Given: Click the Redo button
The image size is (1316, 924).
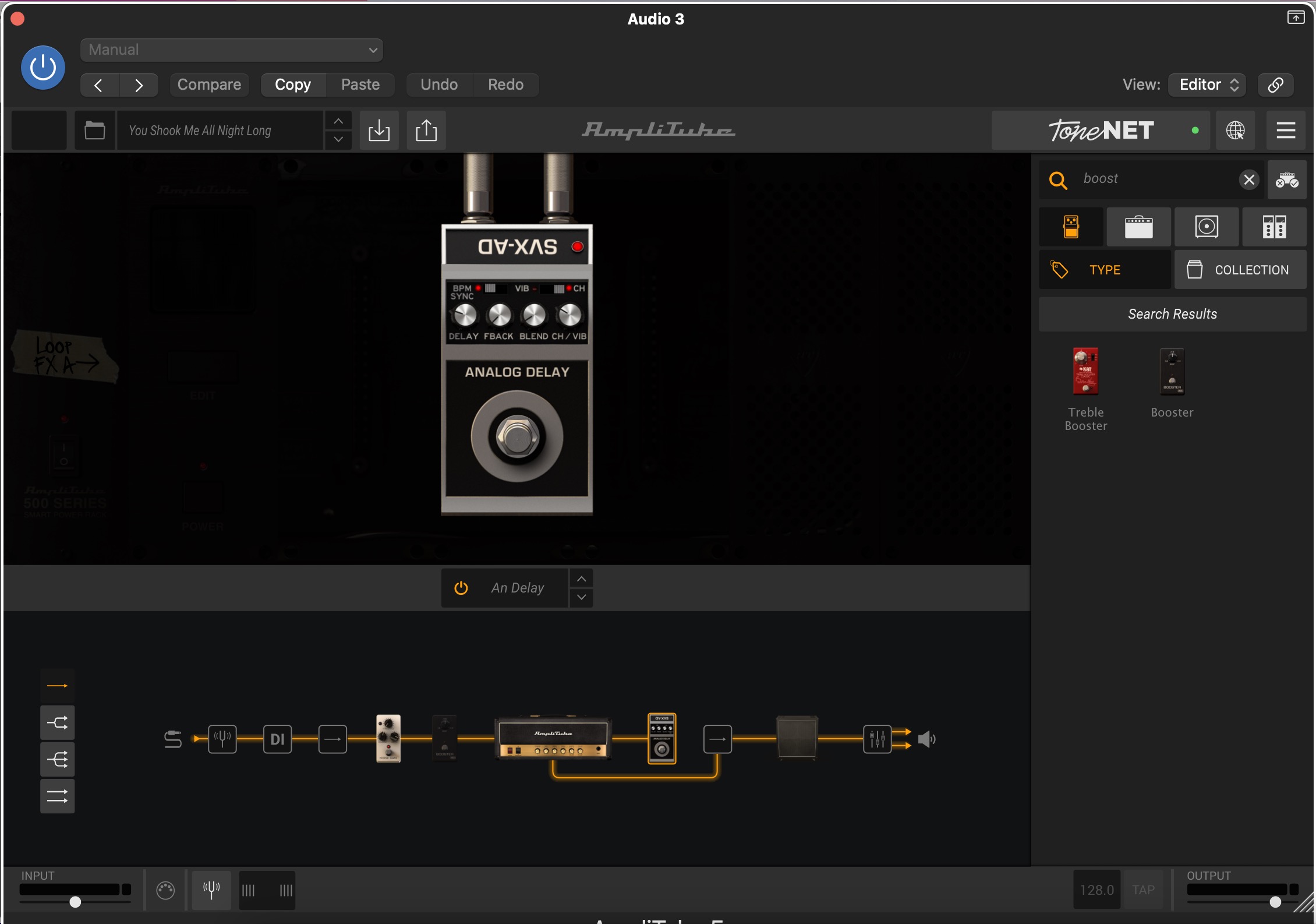Looking at the screenshot, I should [505, 85].
